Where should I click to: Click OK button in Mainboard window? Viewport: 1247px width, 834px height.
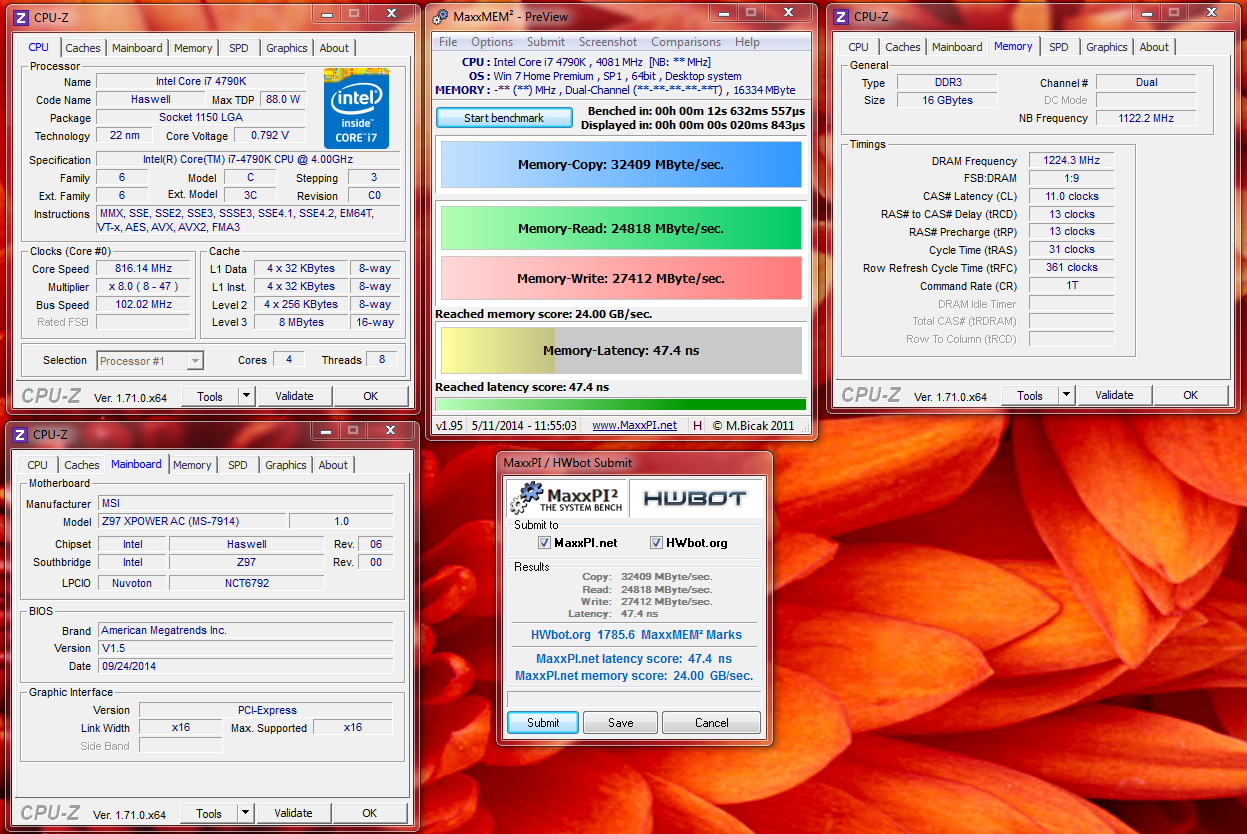point(370,813)
